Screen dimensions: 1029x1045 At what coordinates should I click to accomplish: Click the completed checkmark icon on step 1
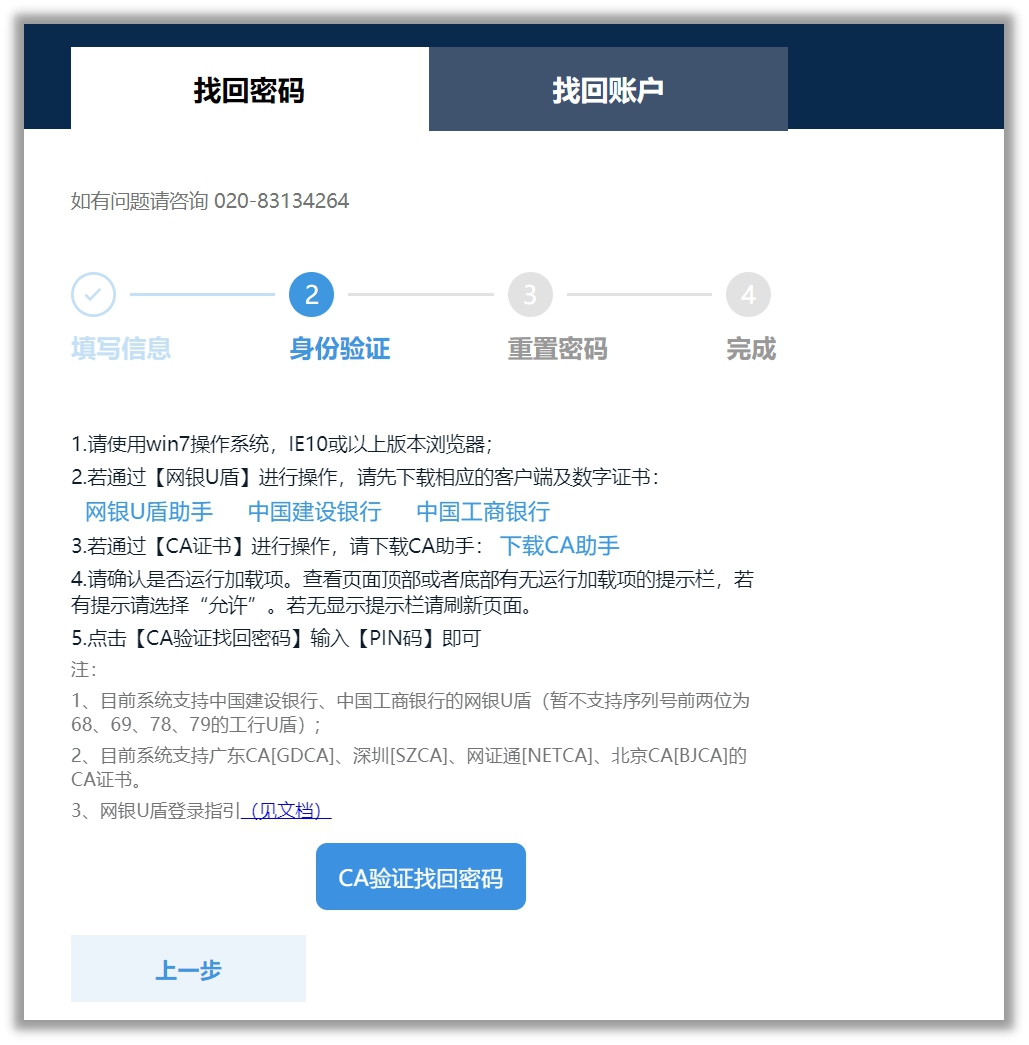[x=92, y=294]
